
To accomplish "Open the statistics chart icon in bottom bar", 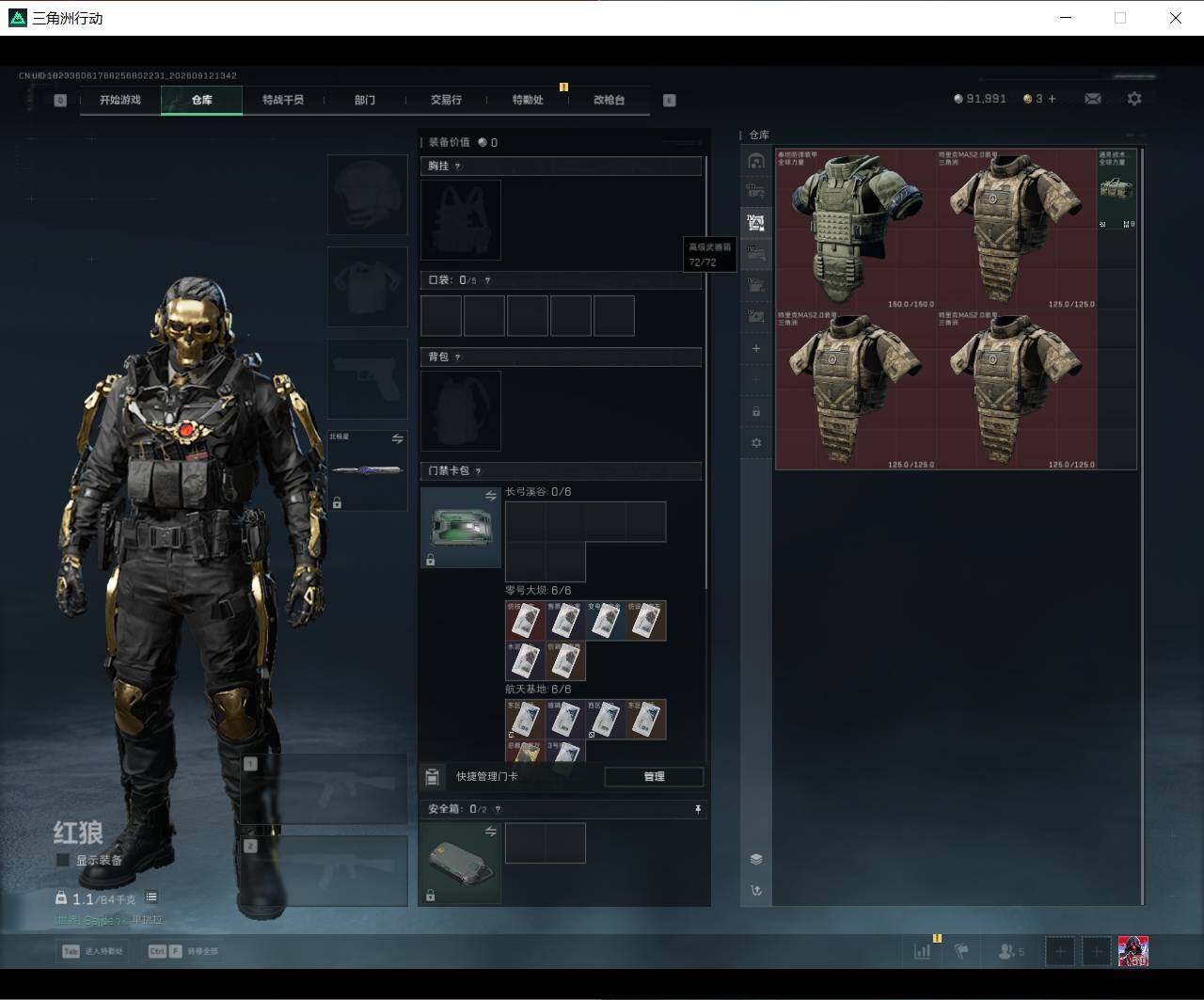I will pyautogui.click(x=923, y=951).
